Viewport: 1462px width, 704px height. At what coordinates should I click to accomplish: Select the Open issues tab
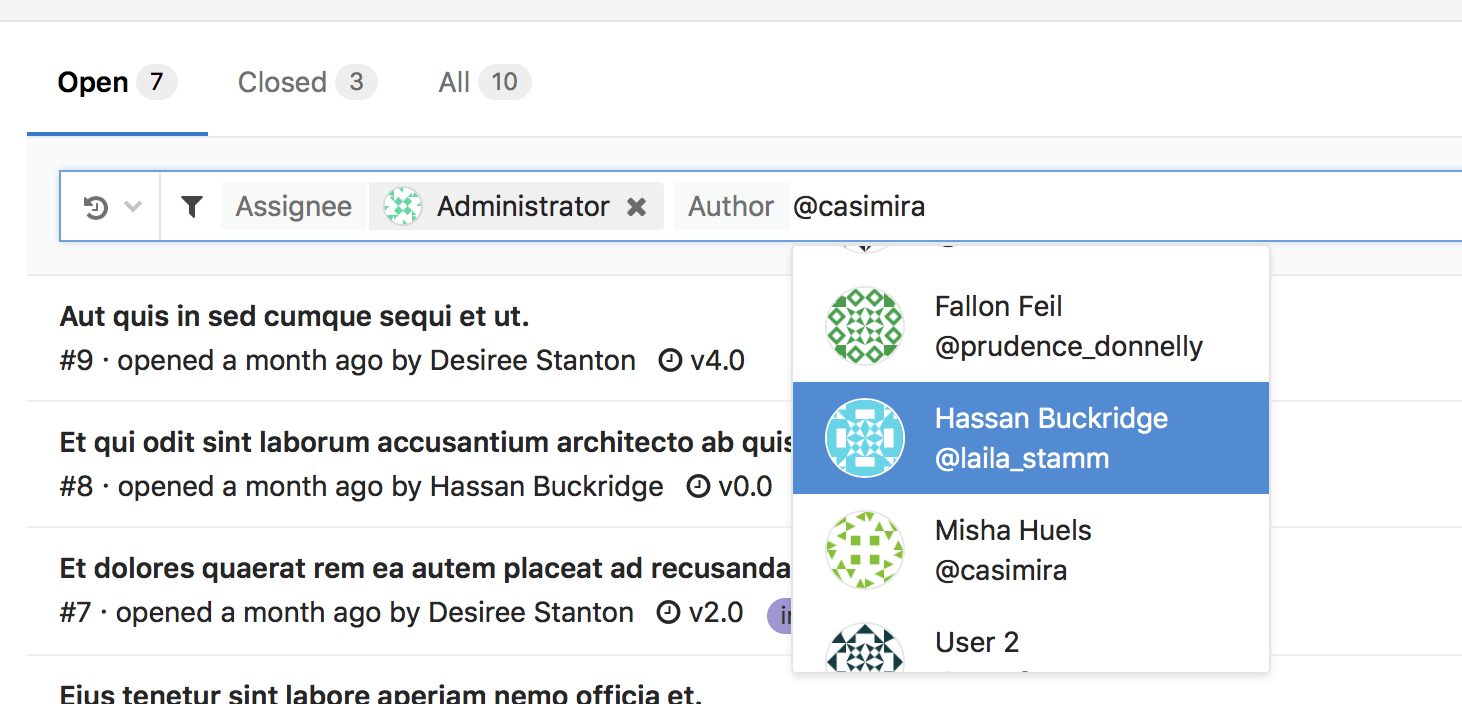[116, 82]
